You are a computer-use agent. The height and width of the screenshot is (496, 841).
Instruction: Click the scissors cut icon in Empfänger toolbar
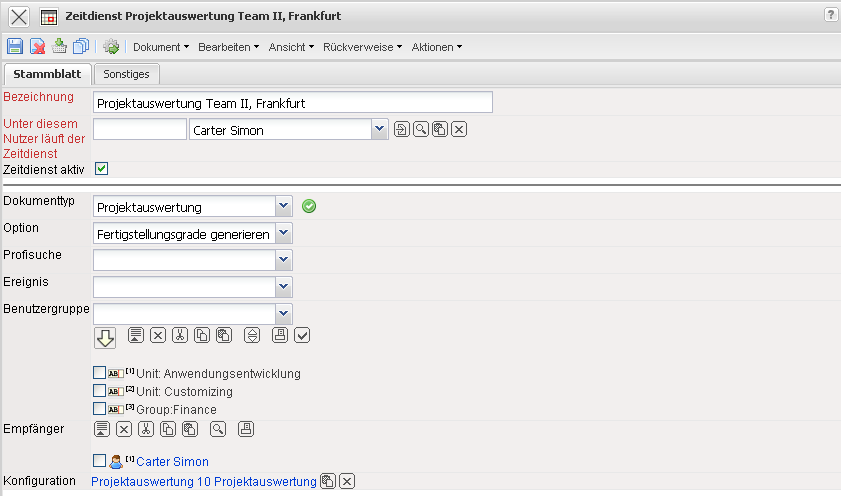click(x=146, y=429)
